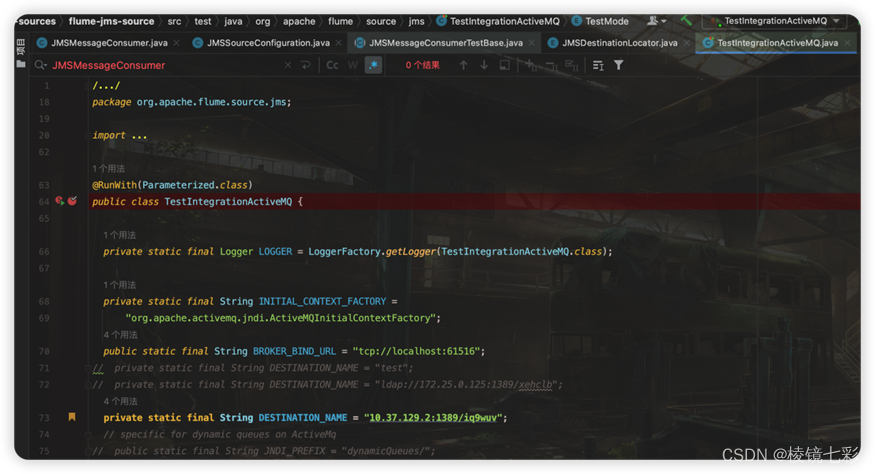
Task: Click the ActiveMQInitialContextFactory string on line 69
Action: pyautogui.click(x=281, y=318)
